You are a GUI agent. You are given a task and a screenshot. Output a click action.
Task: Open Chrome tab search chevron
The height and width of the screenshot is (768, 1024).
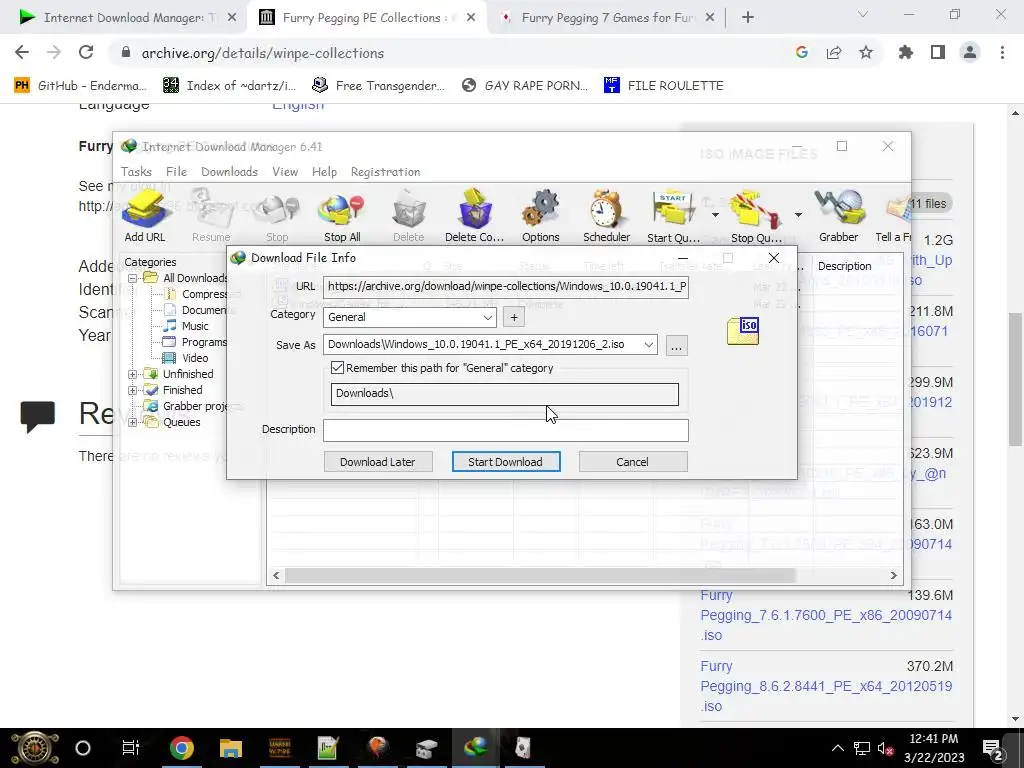863,14
